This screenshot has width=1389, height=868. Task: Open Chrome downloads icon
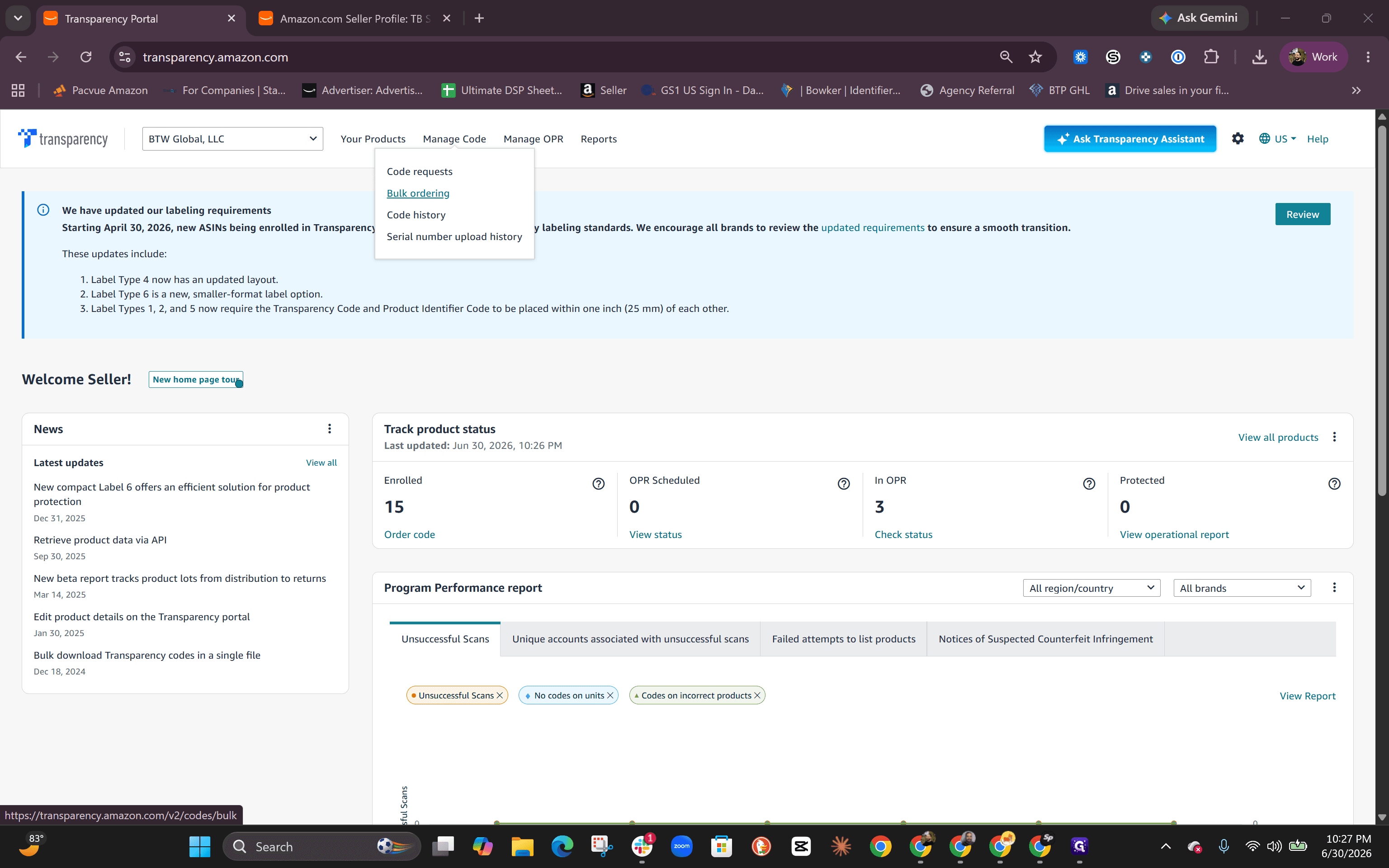[x=1259, y=57]
